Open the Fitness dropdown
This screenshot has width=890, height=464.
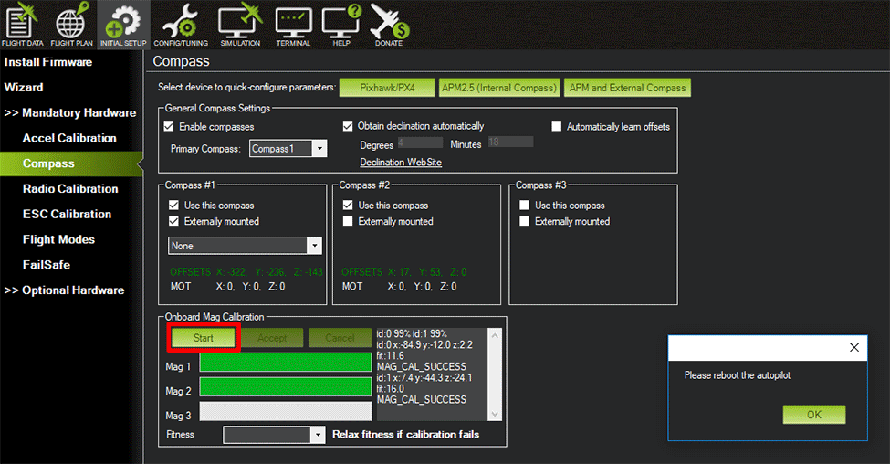point(275,435)
